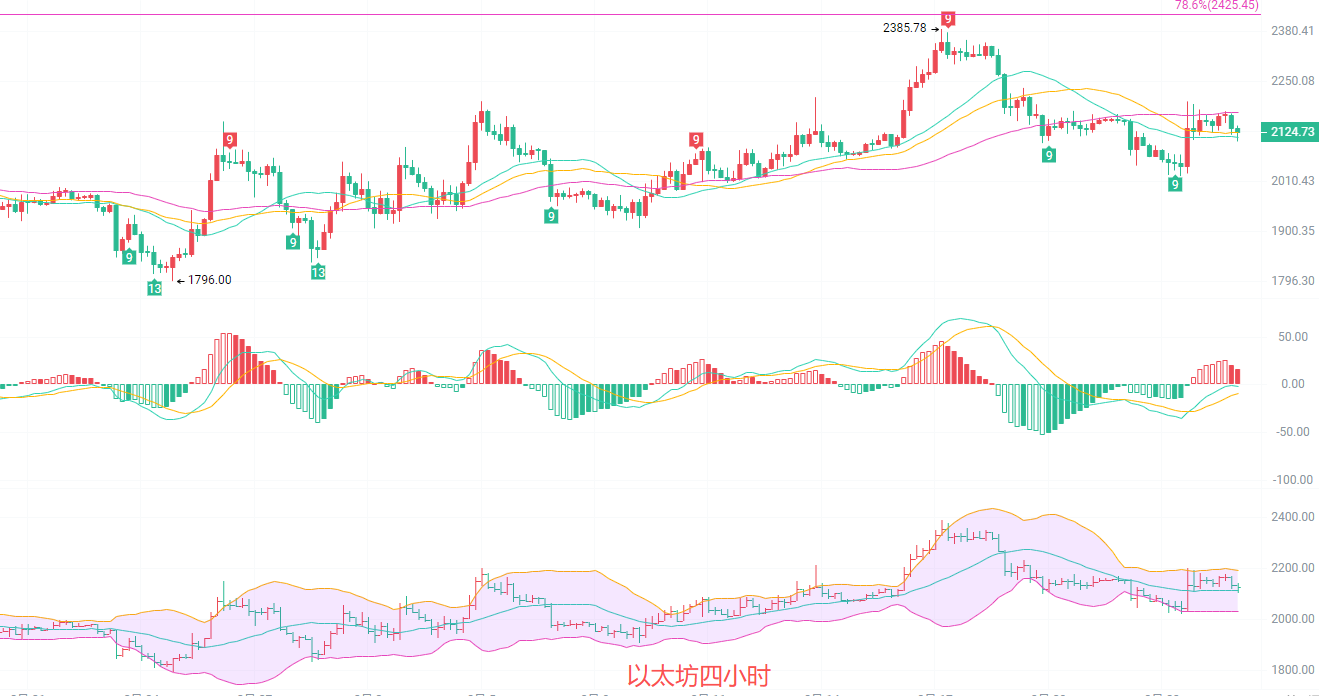This screenshot has width=1319, height=696.
Task: Click the red 9 marker at 2385.78 peak
Action: pyautogui.click(x=948, y=19)
